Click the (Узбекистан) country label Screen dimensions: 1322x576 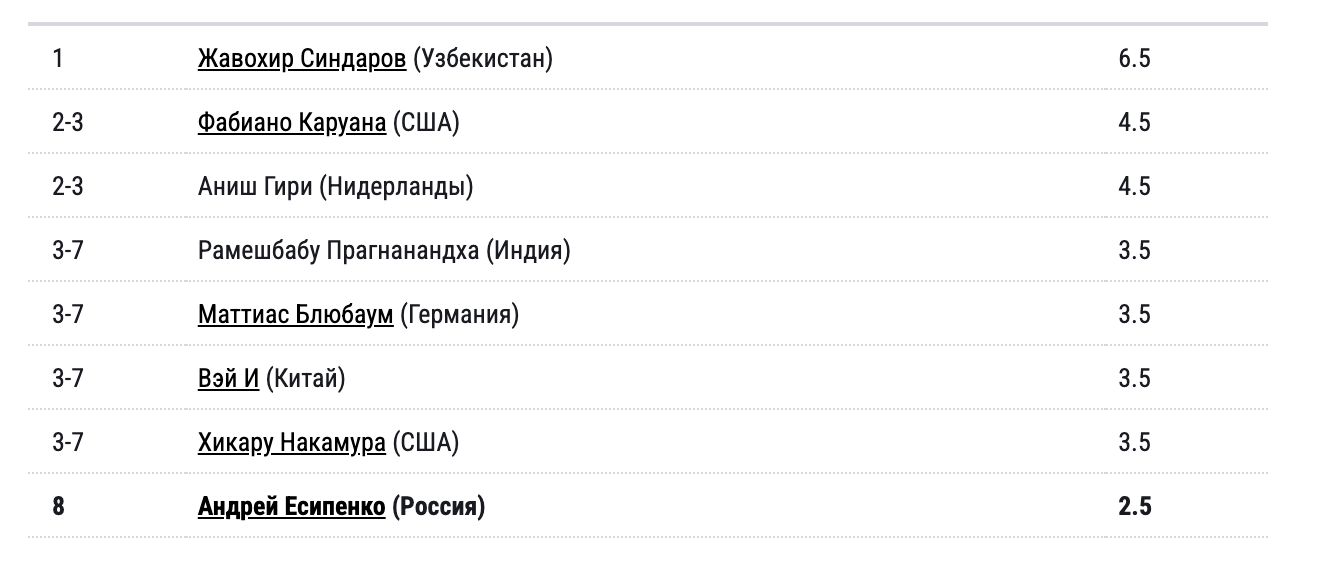[x=482, y=59]
